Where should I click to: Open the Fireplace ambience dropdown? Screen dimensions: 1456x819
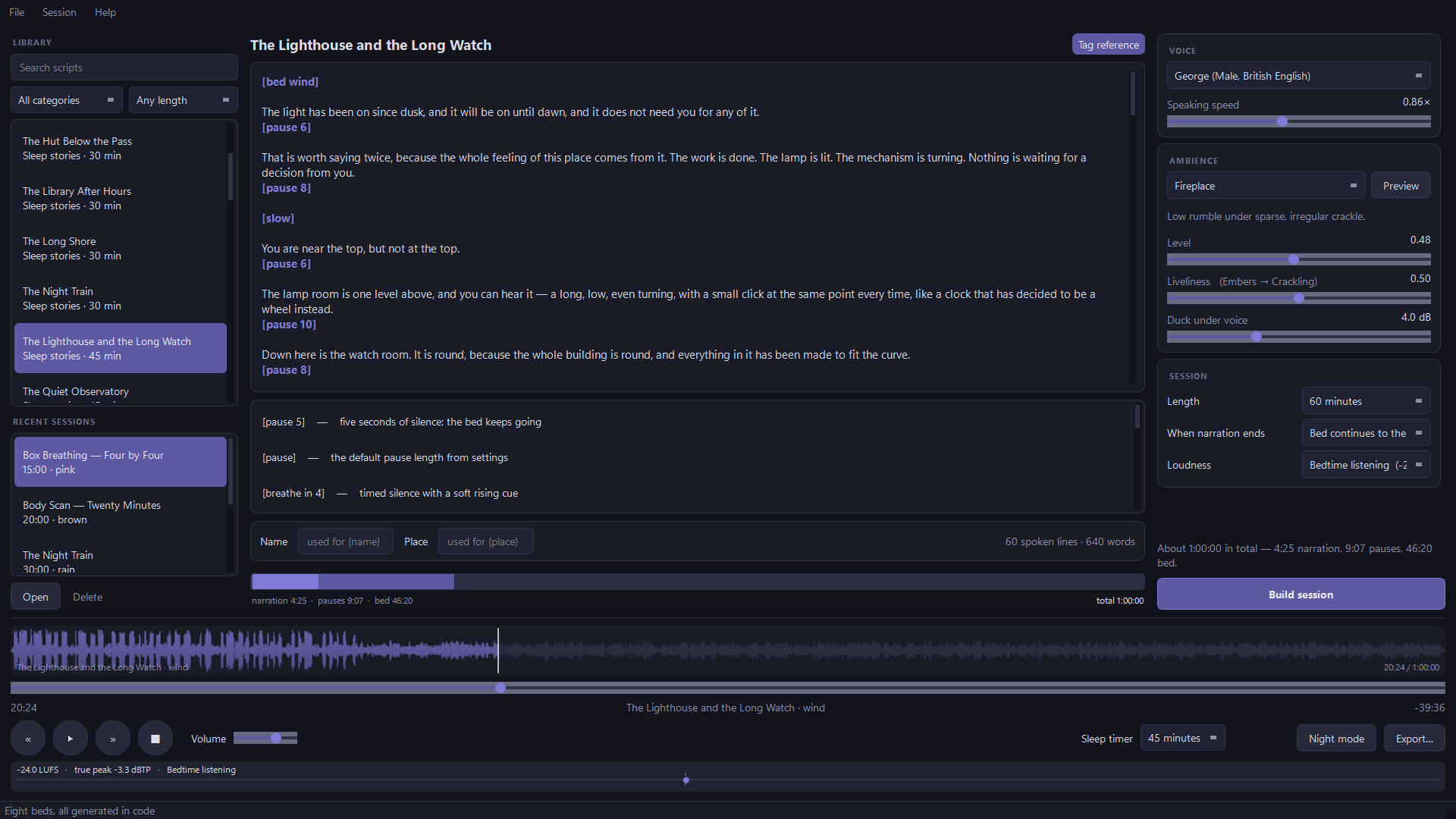(1266, 186)
